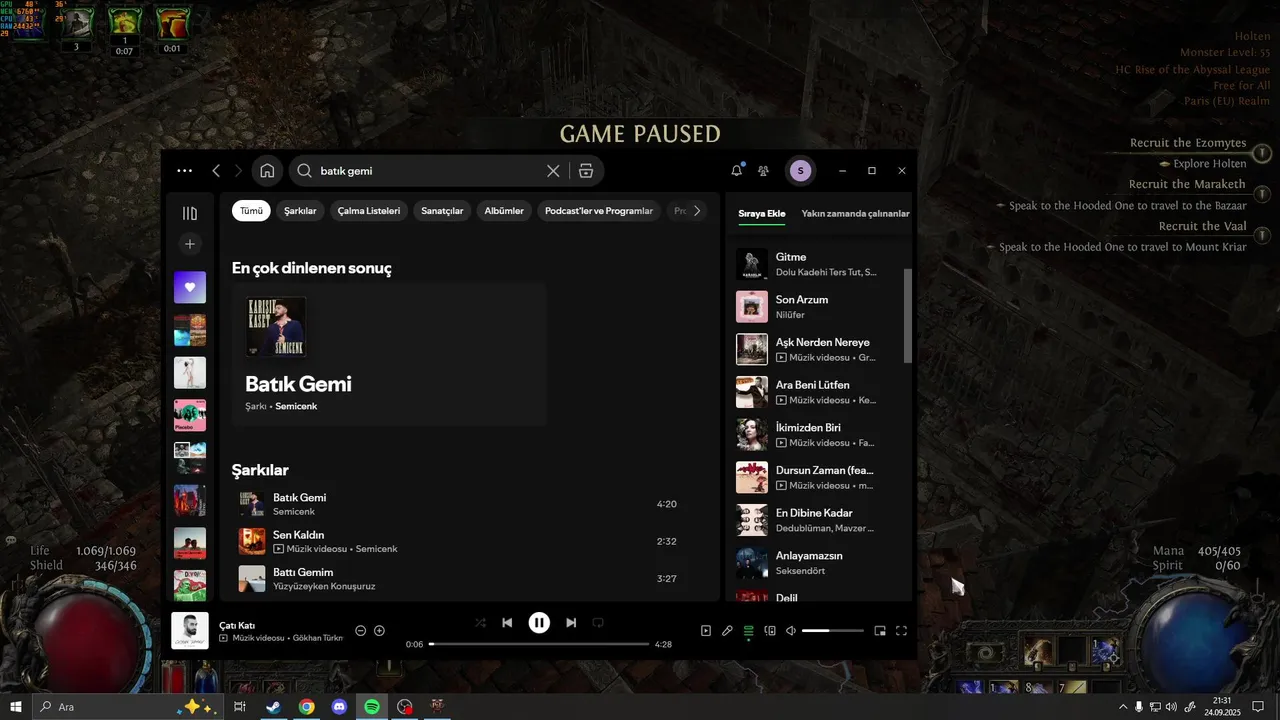The width and height of the screenshot is (1280, 720).
Task: Toggle repeat mode
Action: (598, 622)
